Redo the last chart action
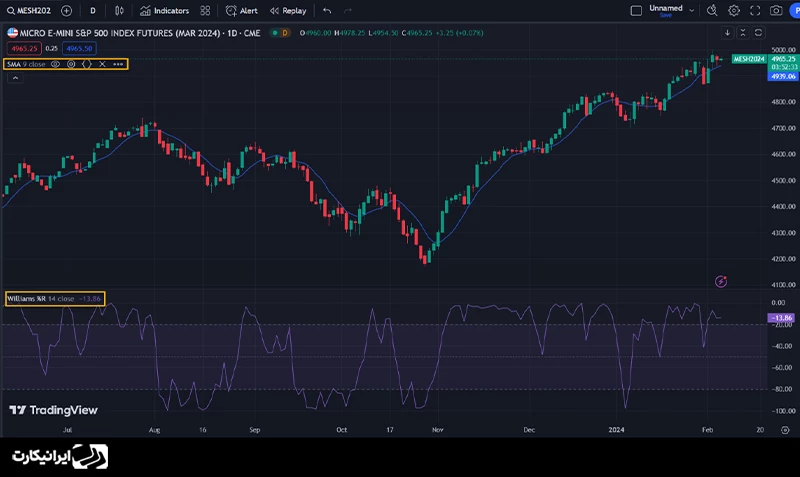Screen dimensions: 800x477 pyautogui.click(x=348, y=10)
